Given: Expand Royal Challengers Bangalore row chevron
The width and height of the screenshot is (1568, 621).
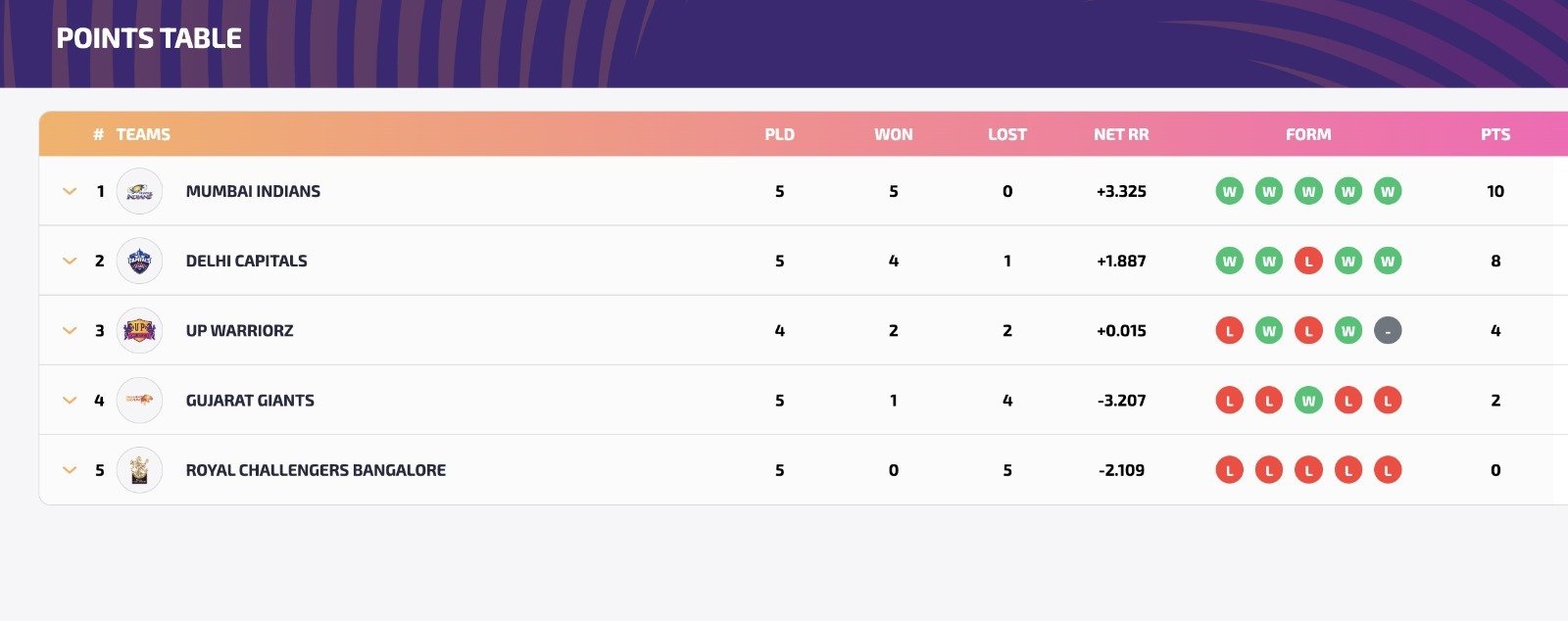Looking at the screenshot, I should coord(70,470).
